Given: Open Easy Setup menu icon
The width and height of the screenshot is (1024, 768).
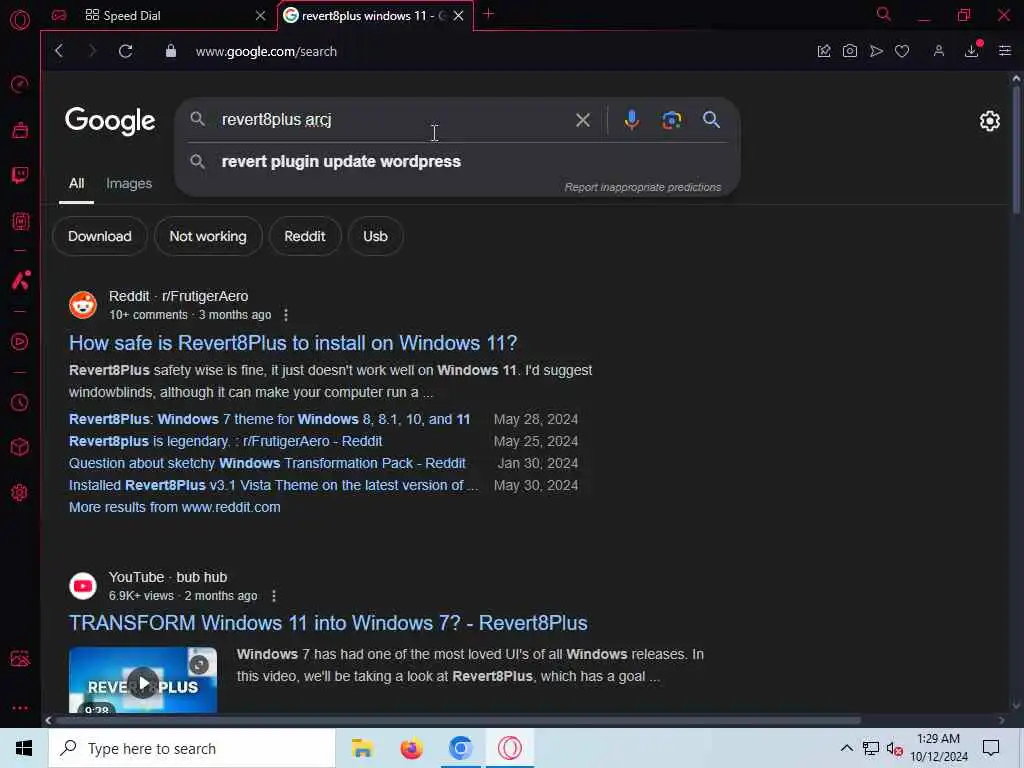Looking at the screenshot, I should point(1004,51).
